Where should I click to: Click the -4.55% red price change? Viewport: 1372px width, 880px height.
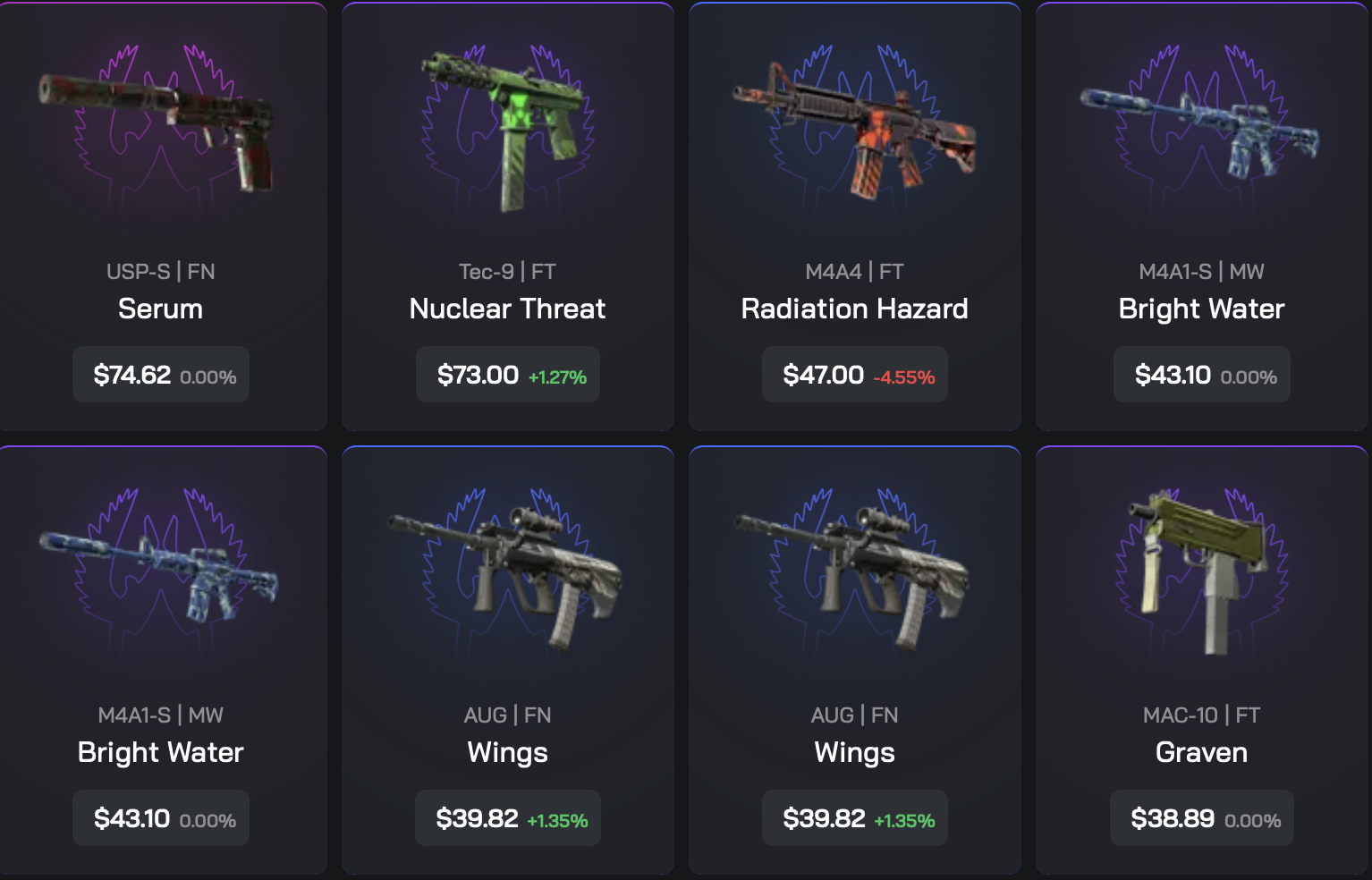[904, 377]
